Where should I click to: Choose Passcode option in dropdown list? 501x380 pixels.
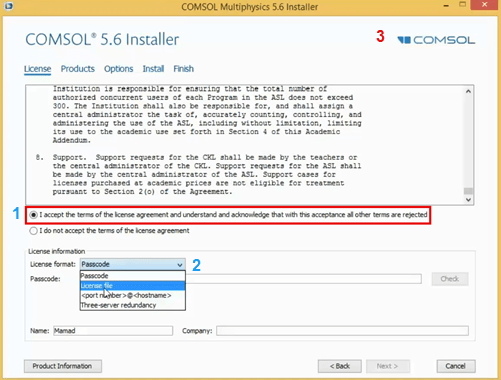point(132,276)
